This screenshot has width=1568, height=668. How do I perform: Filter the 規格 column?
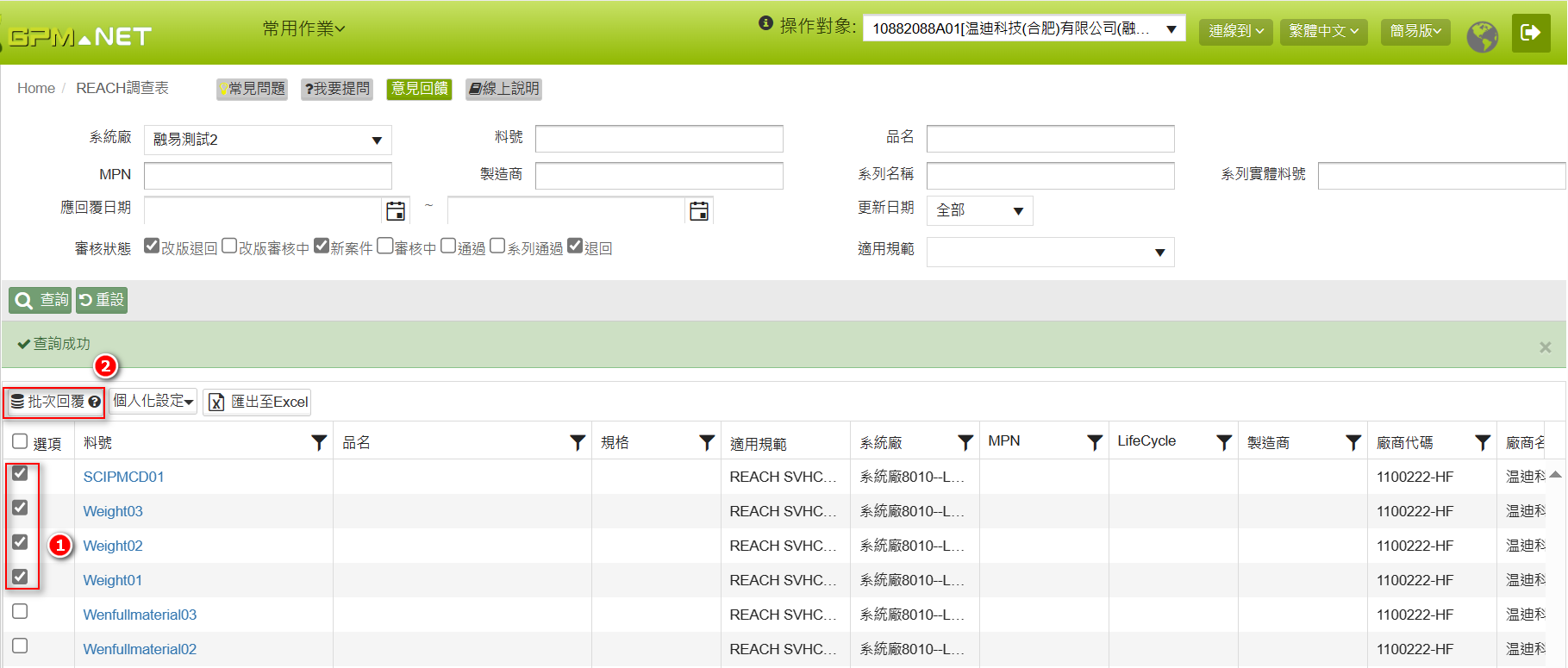[707, 442]
